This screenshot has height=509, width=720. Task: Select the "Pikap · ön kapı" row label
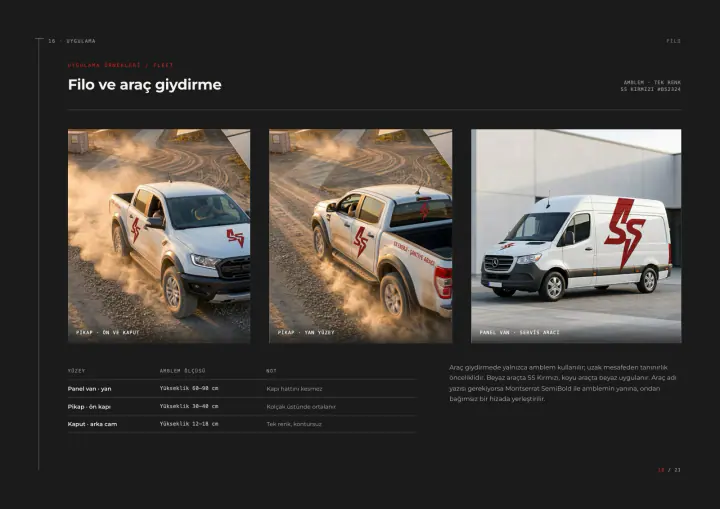click(89, 407)
